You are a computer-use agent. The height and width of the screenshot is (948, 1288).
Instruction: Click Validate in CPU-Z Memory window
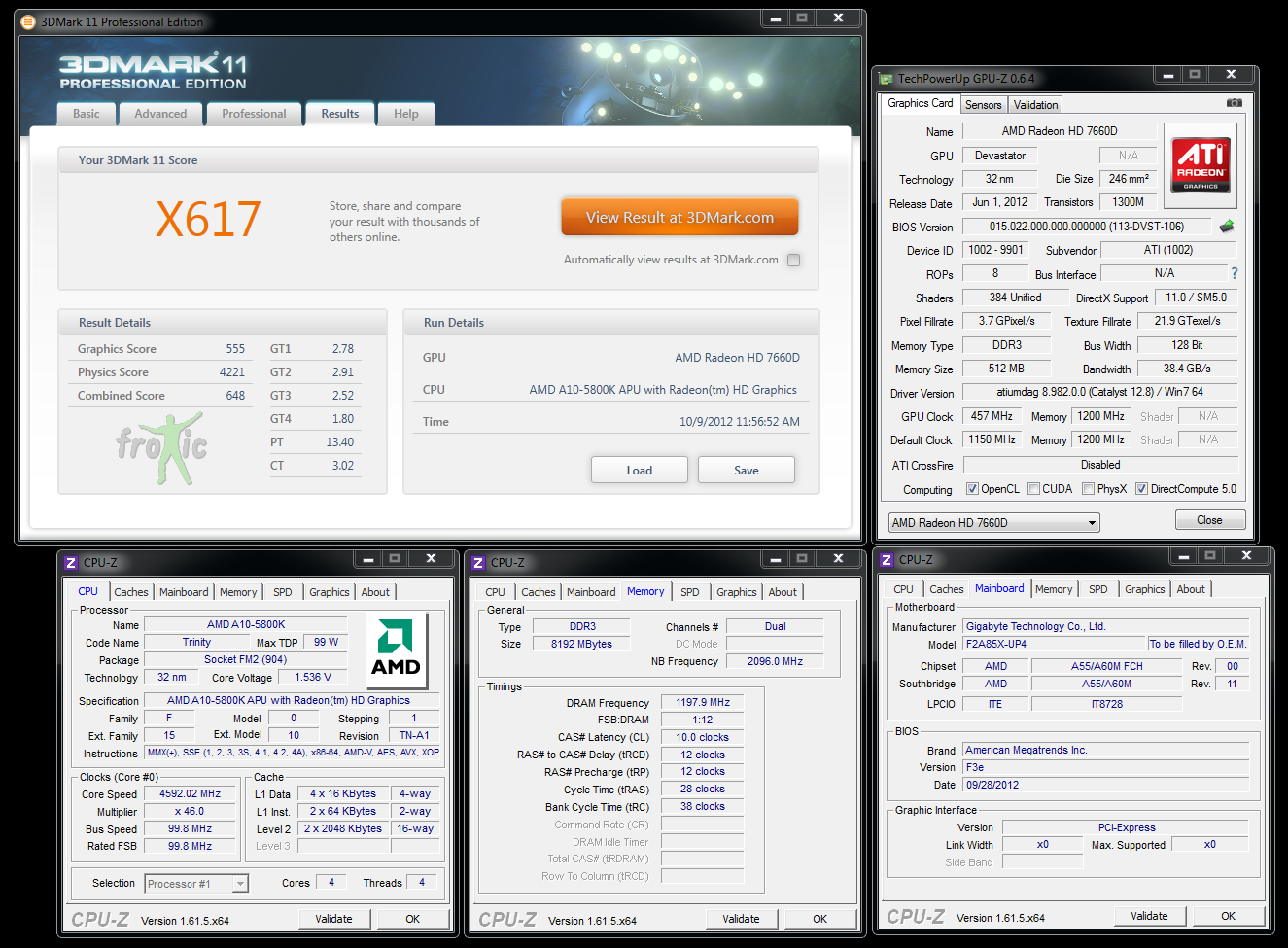pyautogui.click(x=741, y=919)
